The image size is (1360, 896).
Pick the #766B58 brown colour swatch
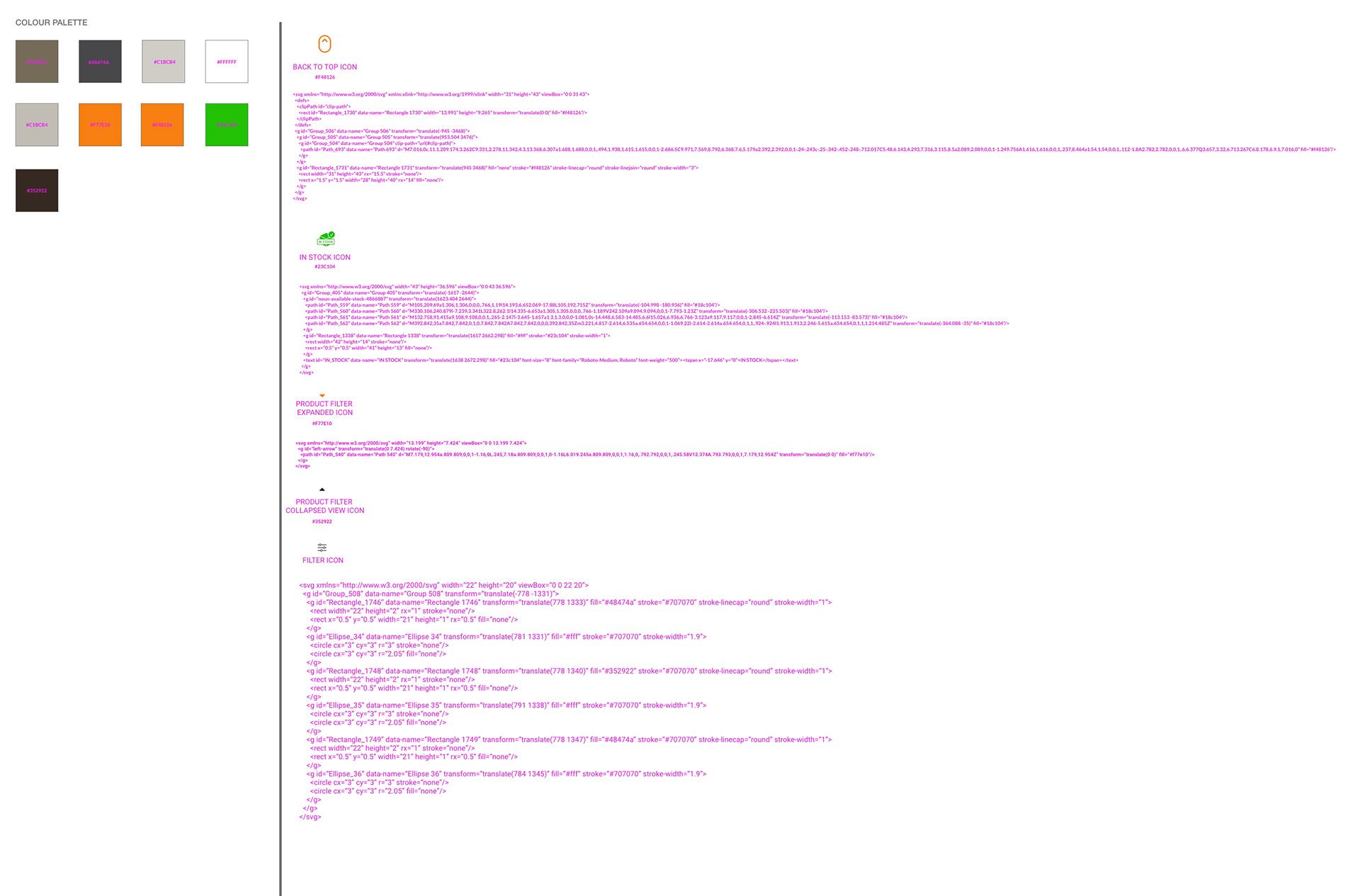[x=37, y=62]
